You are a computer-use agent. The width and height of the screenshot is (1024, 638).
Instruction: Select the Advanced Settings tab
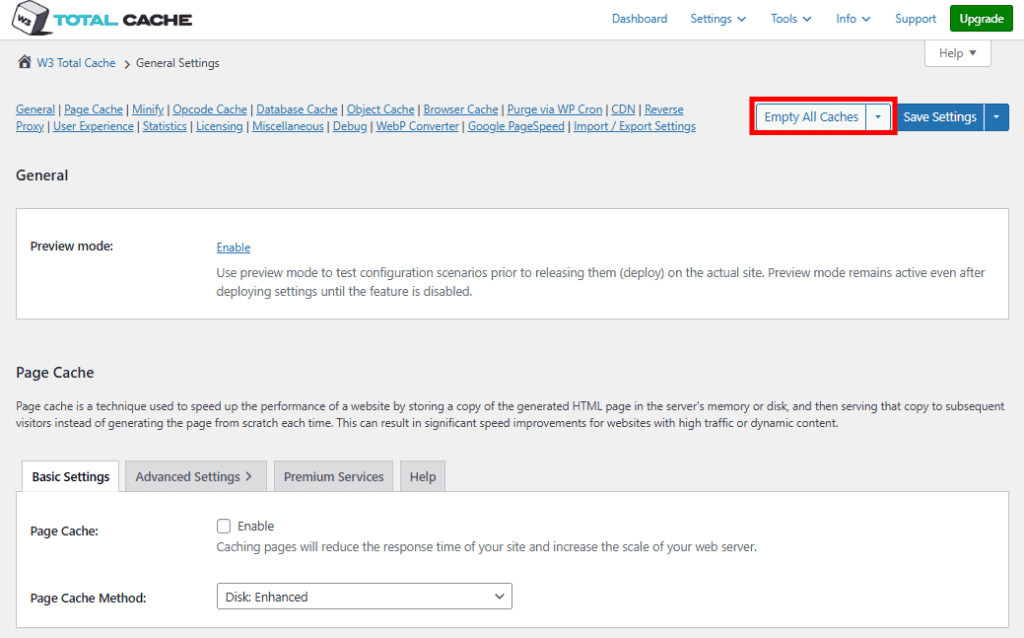[x=195, y=477]
